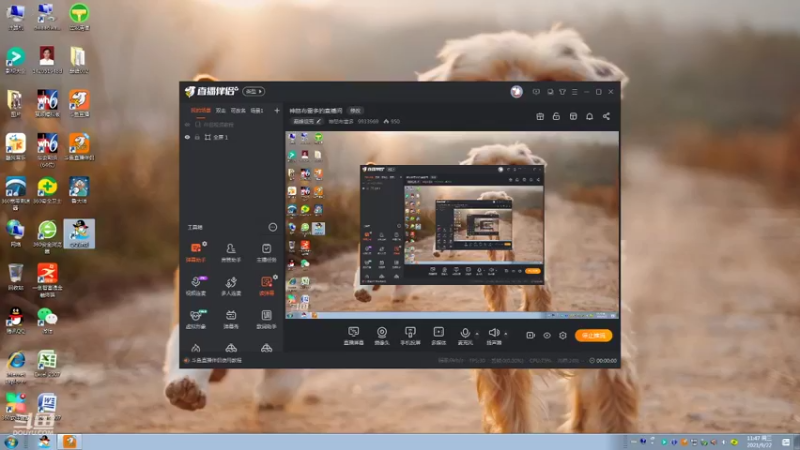Select the QQ penguin desktop icon

point(15,320)
